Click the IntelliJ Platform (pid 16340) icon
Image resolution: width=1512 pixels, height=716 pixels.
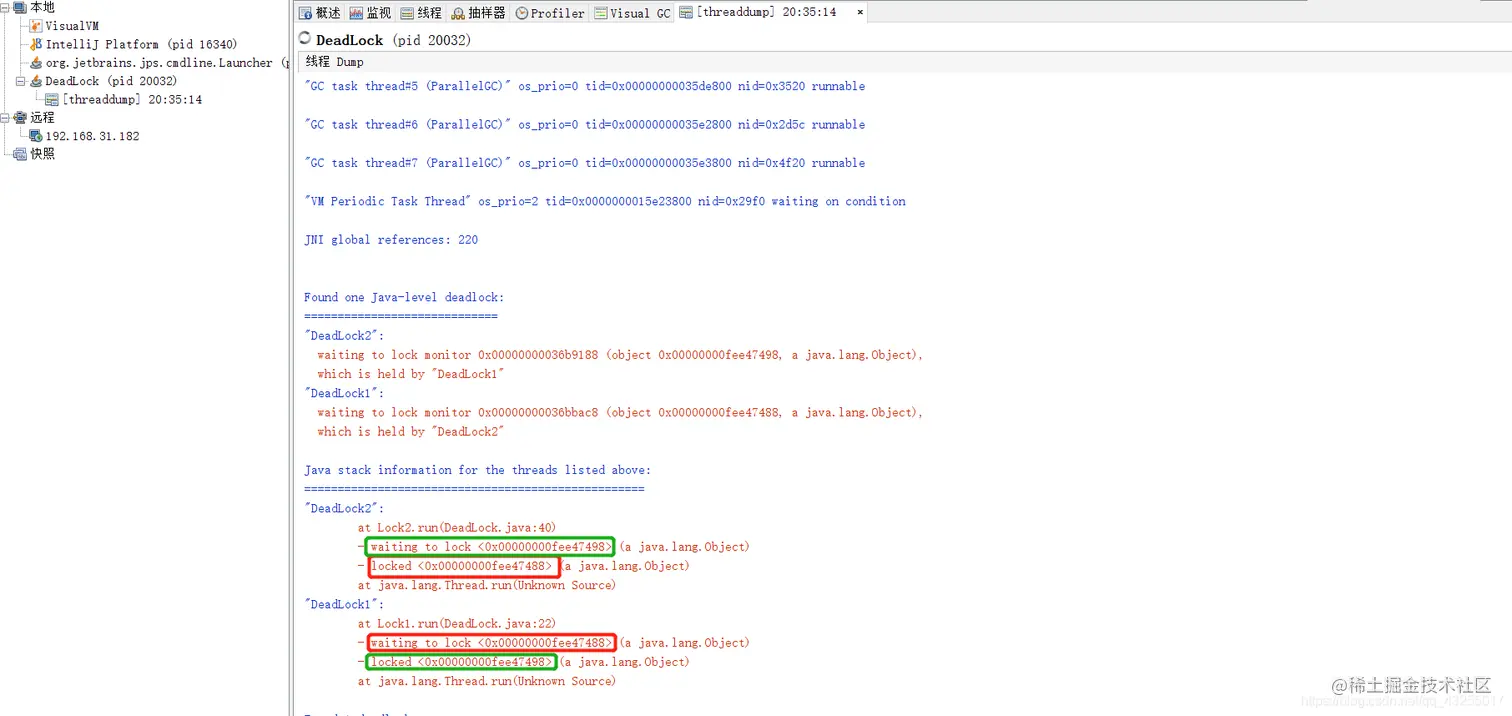36,44
